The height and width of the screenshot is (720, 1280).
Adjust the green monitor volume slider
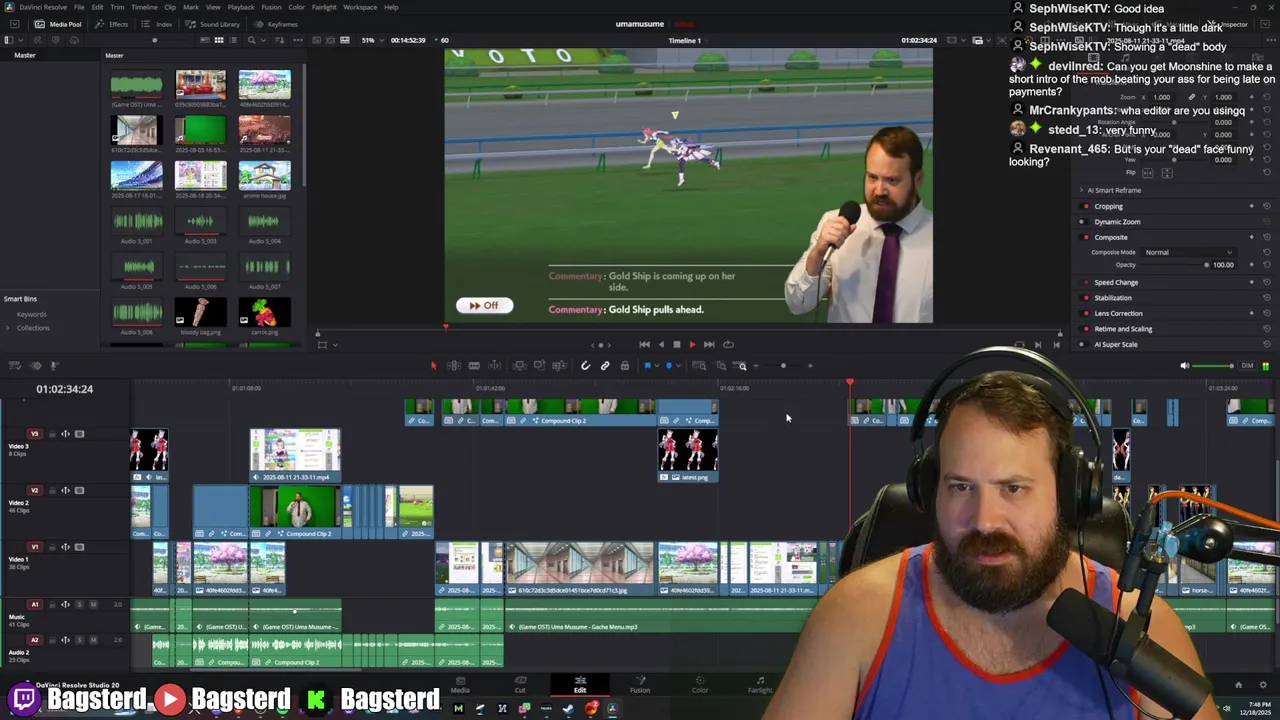tap(1214, 366)
